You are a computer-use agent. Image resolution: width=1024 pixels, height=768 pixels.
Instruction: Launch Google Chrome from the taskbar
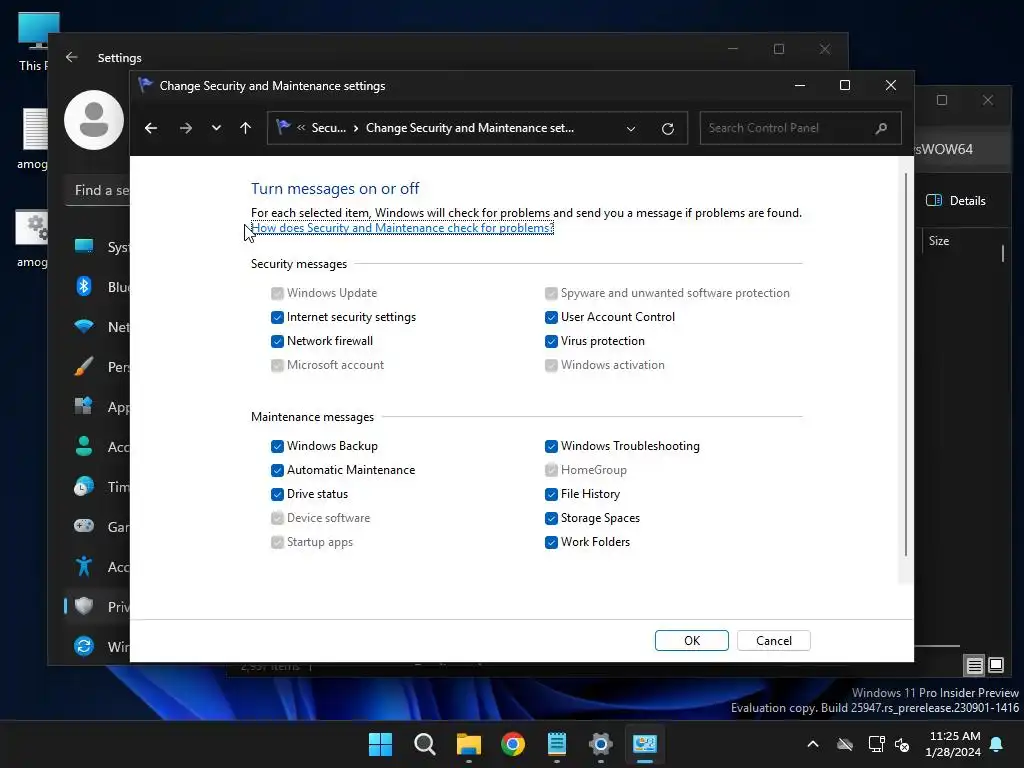point(513,744)
